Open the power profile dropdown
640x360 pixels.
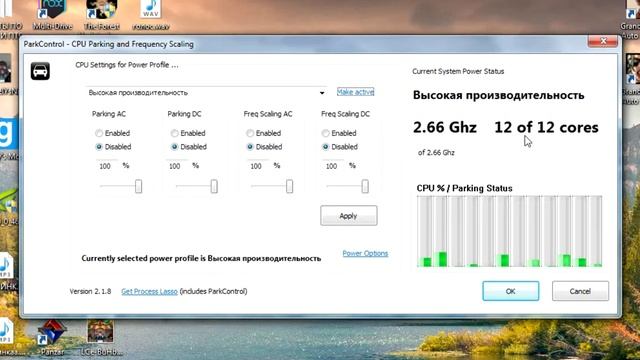(207, 93)
